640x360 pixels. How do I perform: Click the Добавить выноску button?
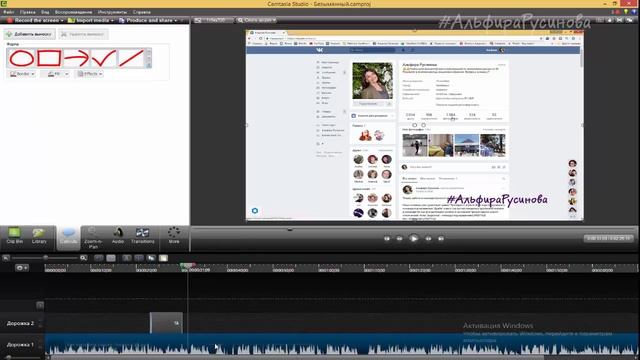(29, 34)
